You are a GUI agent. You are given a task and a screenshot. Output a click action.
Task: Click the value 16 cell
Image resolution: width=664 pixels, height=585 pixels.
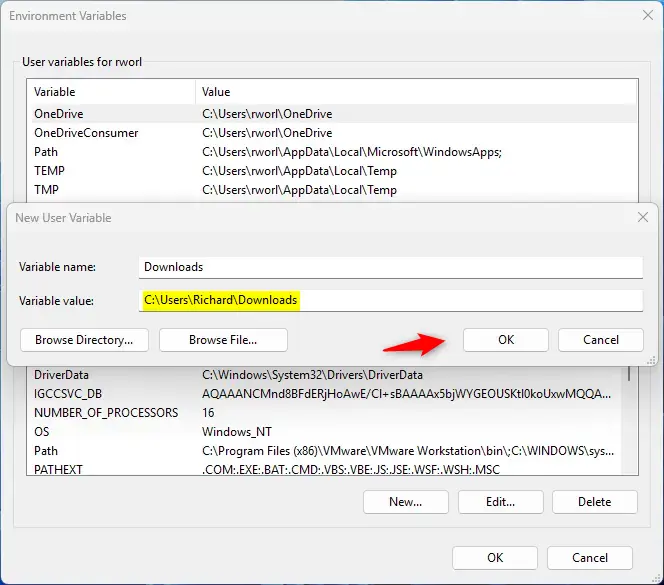point(208,413)
